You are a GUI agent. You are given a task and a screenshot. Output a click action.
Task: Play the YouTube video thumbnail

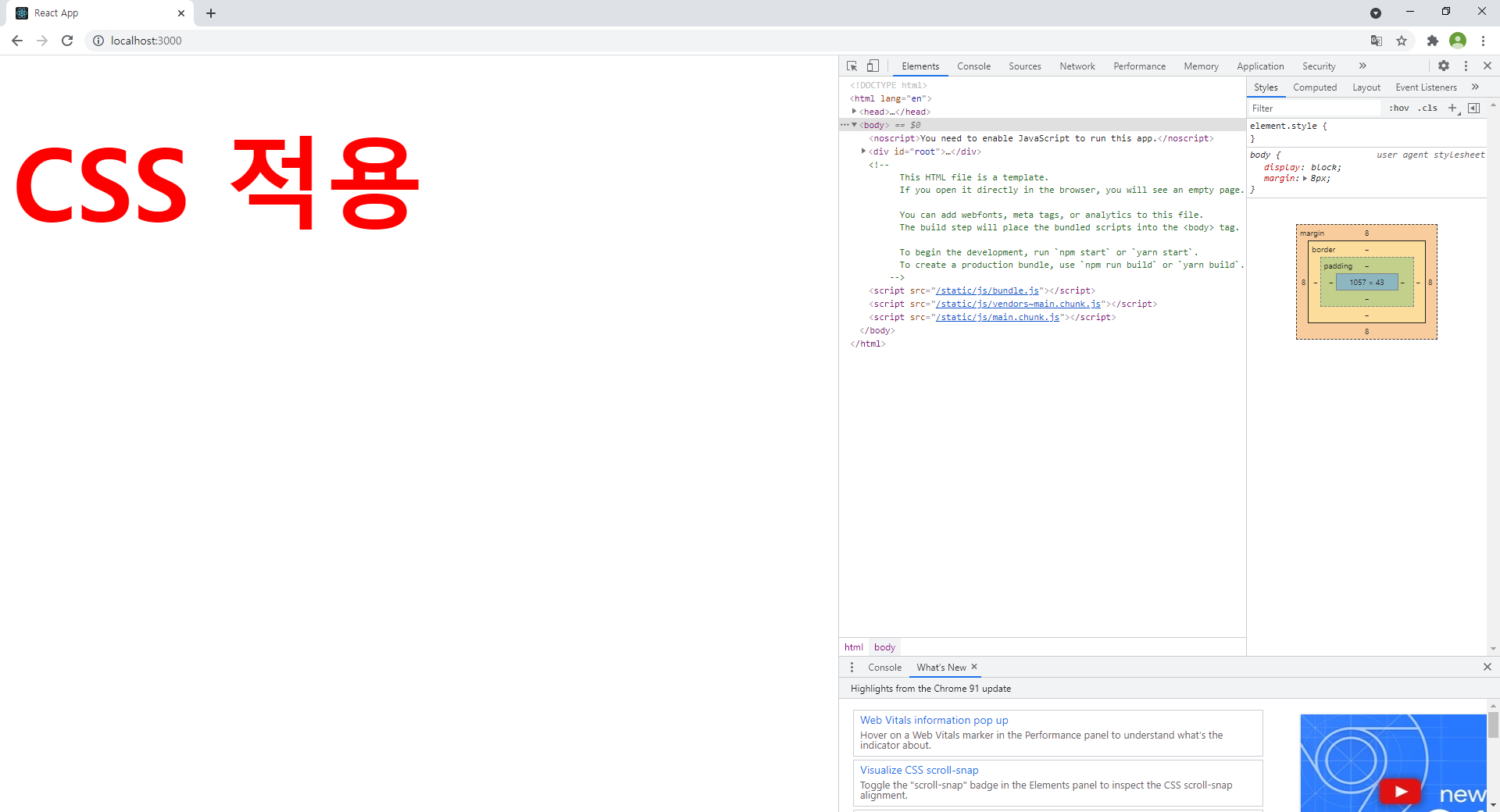[x=1400, y=791]
